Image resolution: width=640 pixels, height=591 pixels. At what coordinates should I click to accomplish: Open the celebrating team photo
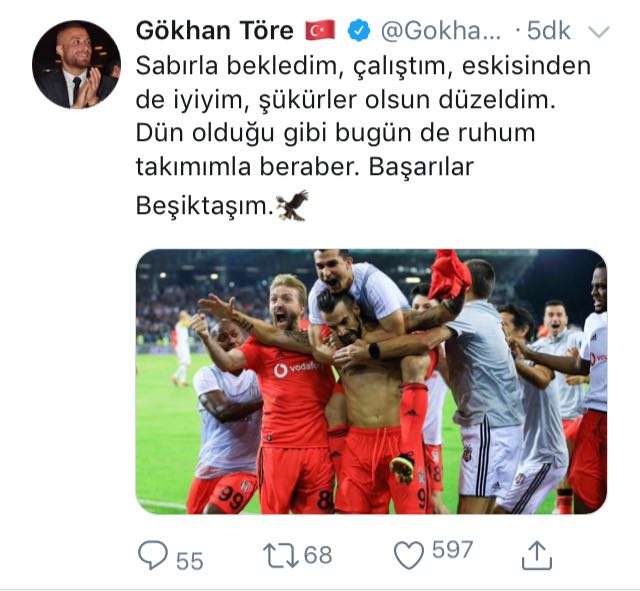pyautogui.click(x=371, y=381)
